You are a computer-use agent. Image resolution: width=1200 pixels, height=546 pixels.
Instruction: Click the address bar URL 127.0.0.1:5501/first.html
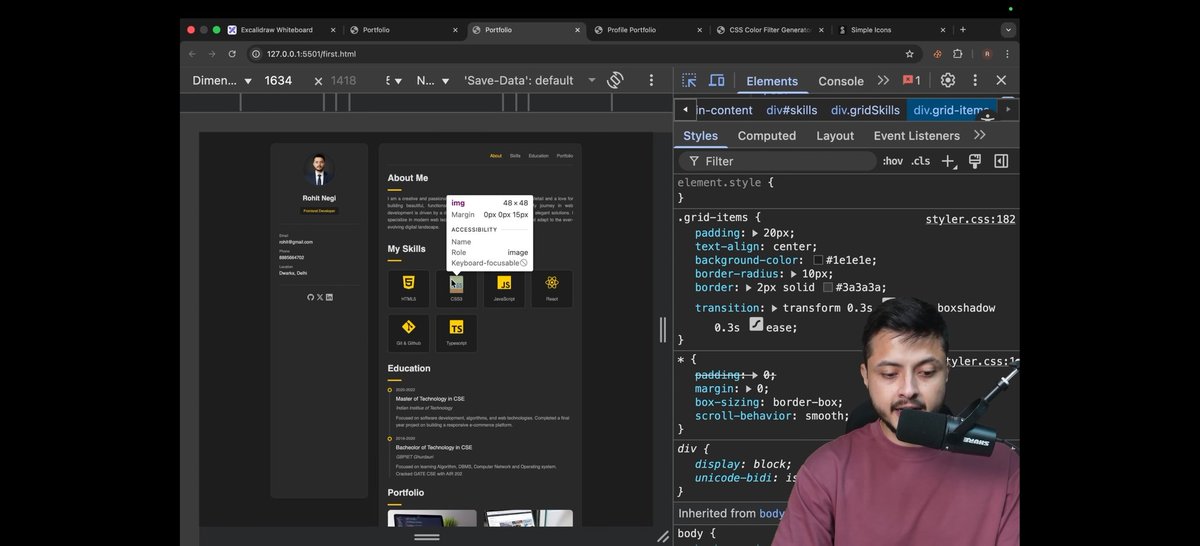[312, 54]
